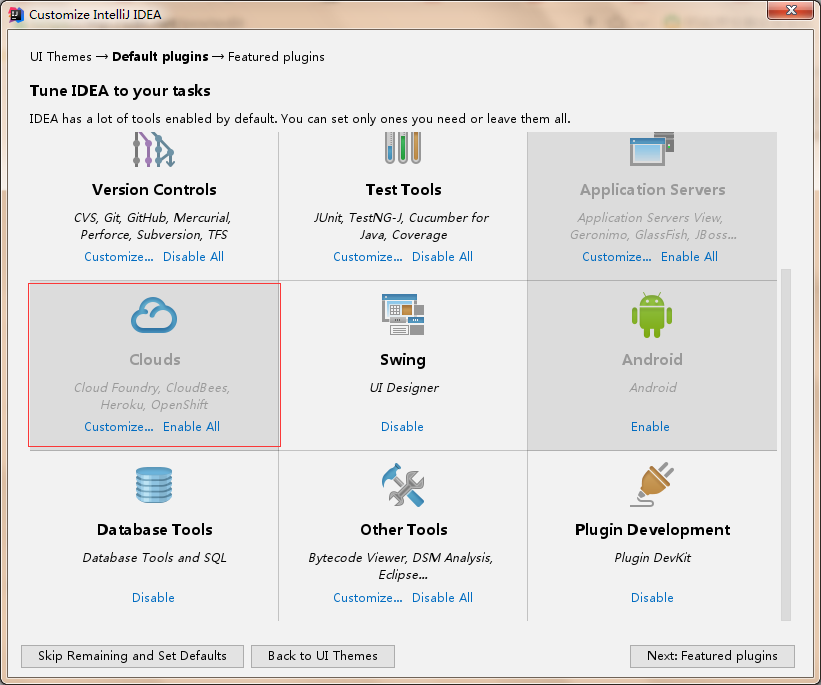
Task: Click the Database Tools cylinder icon
Action: click(154, 485)
